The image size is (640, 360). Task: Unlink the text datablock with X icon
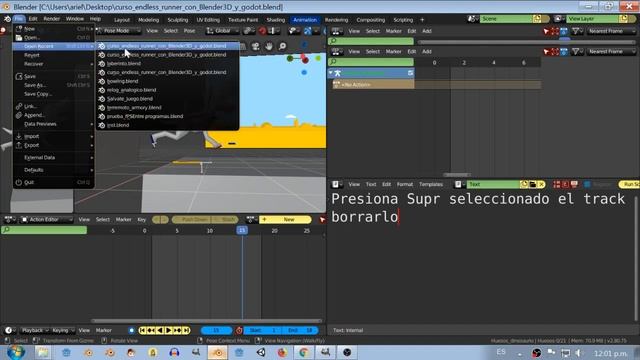541,184
